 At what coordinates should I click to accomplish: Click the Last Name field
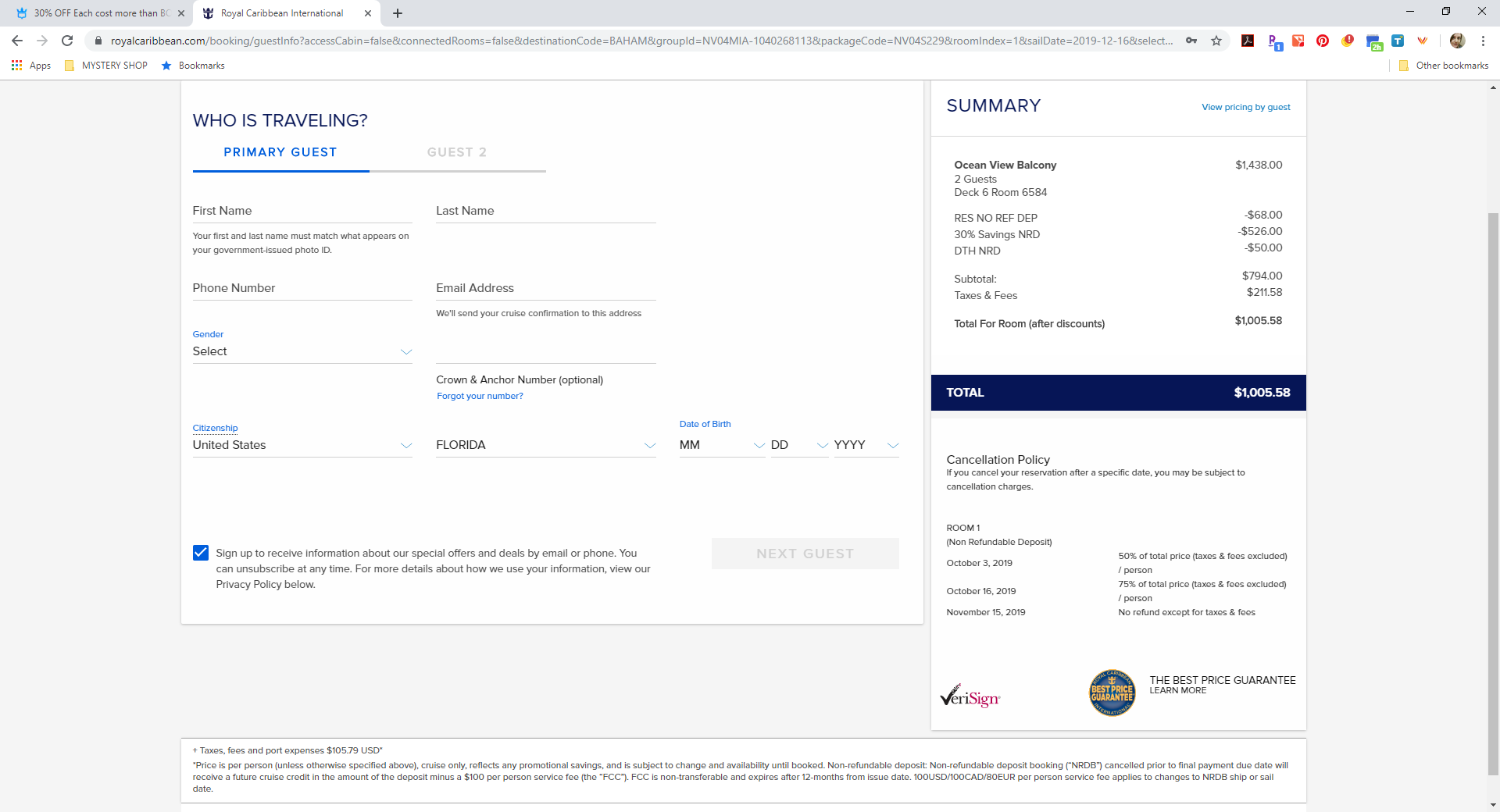[x=546, y=211]
